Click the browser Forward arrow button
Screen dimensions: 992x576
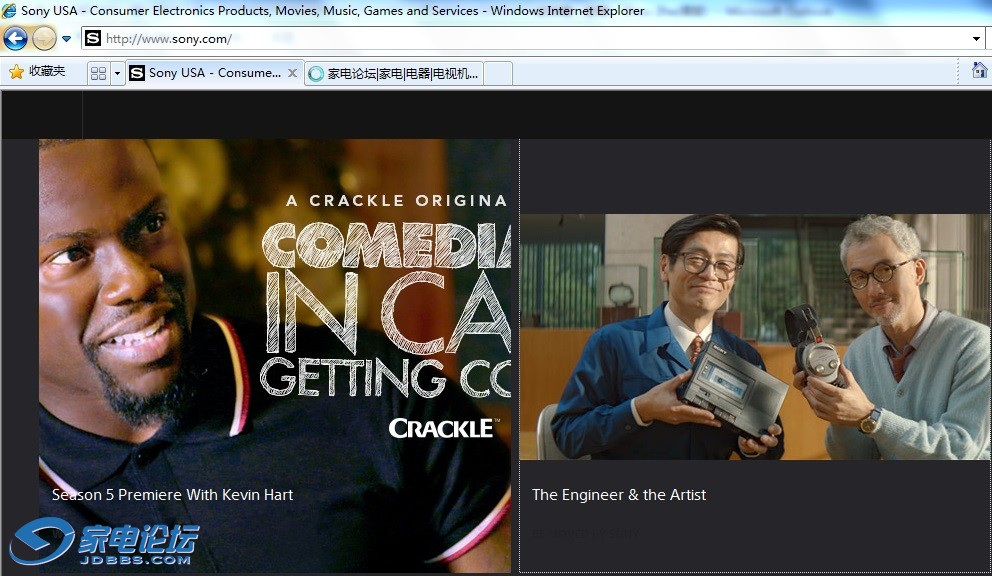point(44,39)
